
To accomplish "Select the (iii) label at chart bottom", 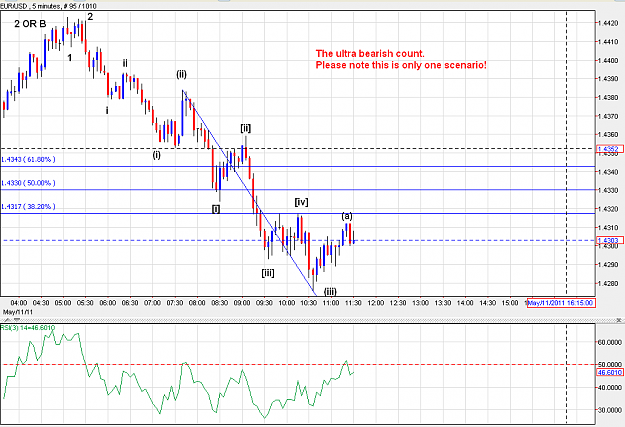I will 330,291.
